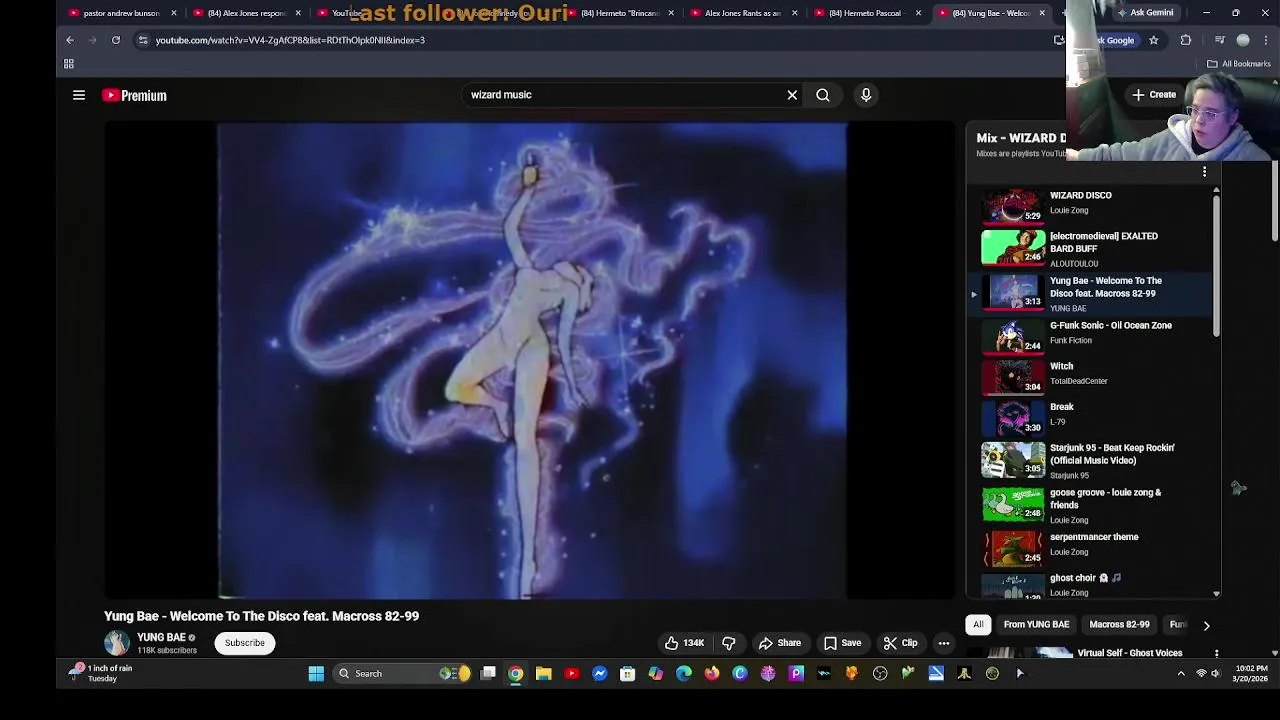
Task: Run search with the magnifier button
Action: [823, 95]
